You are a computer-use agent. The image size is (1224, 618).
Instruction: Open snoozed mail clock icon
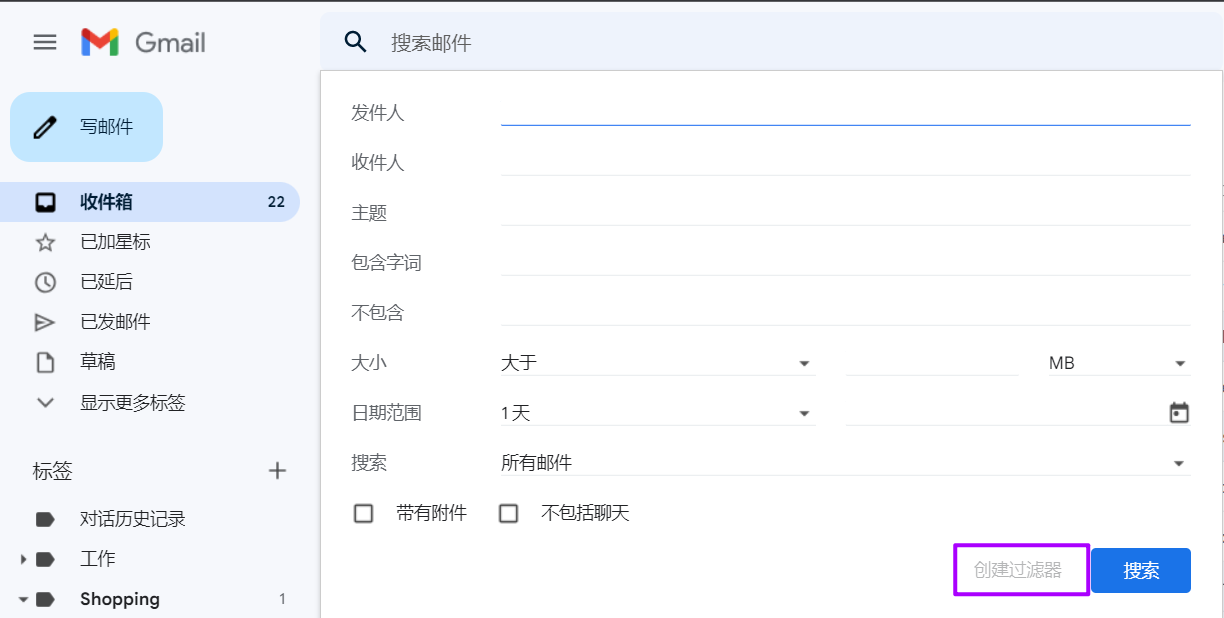pos(45,282)
